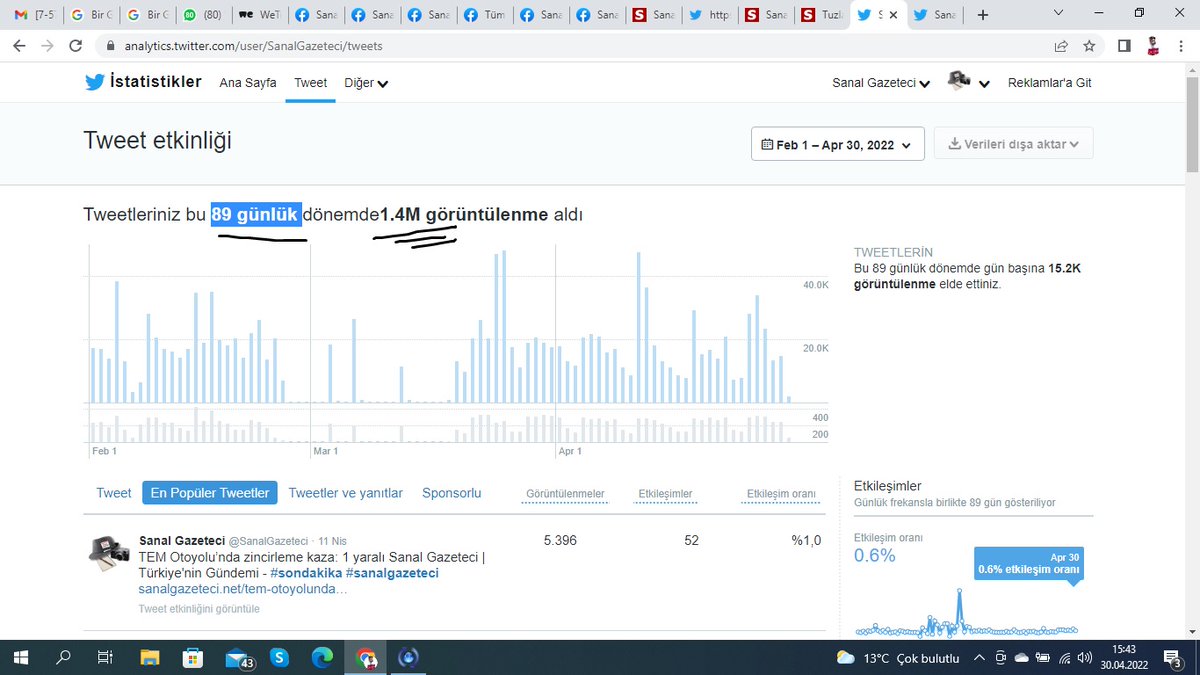
Task: Click the taskbar search icon
Action: click(x=63, y=657)
